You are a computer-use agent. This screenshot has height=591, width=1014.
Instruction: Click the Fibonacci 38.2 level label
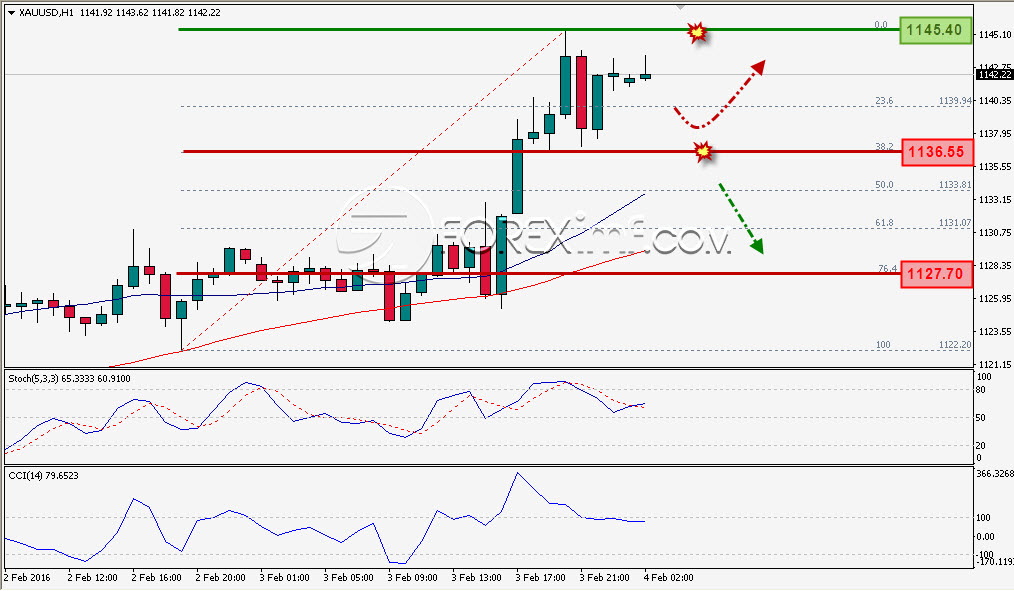coord(884,147)
